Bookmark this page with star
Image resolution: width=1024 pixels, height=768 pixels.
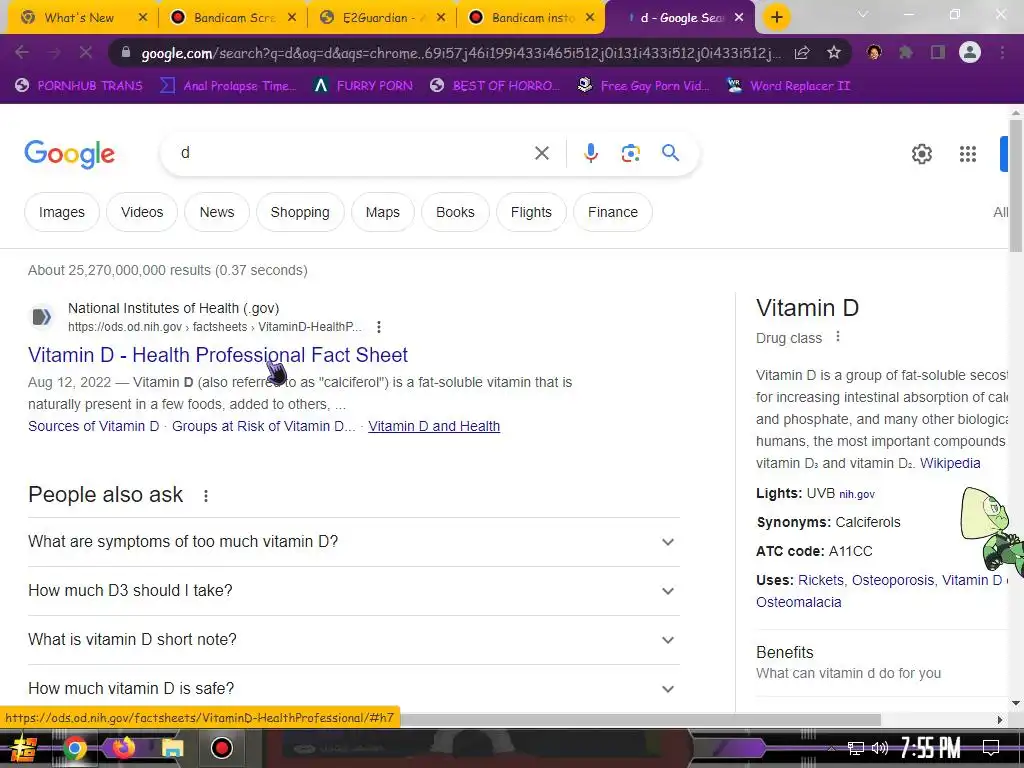[833, 52]
